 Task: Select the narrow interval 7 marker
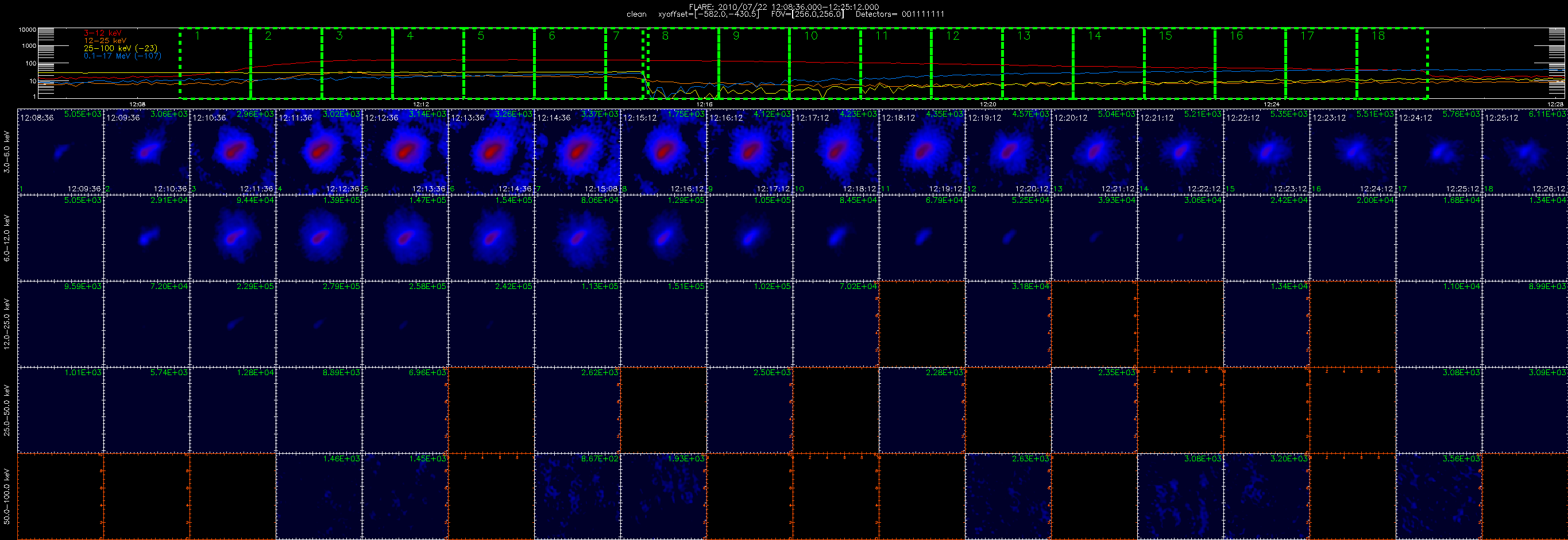click(x=624, y=63)
